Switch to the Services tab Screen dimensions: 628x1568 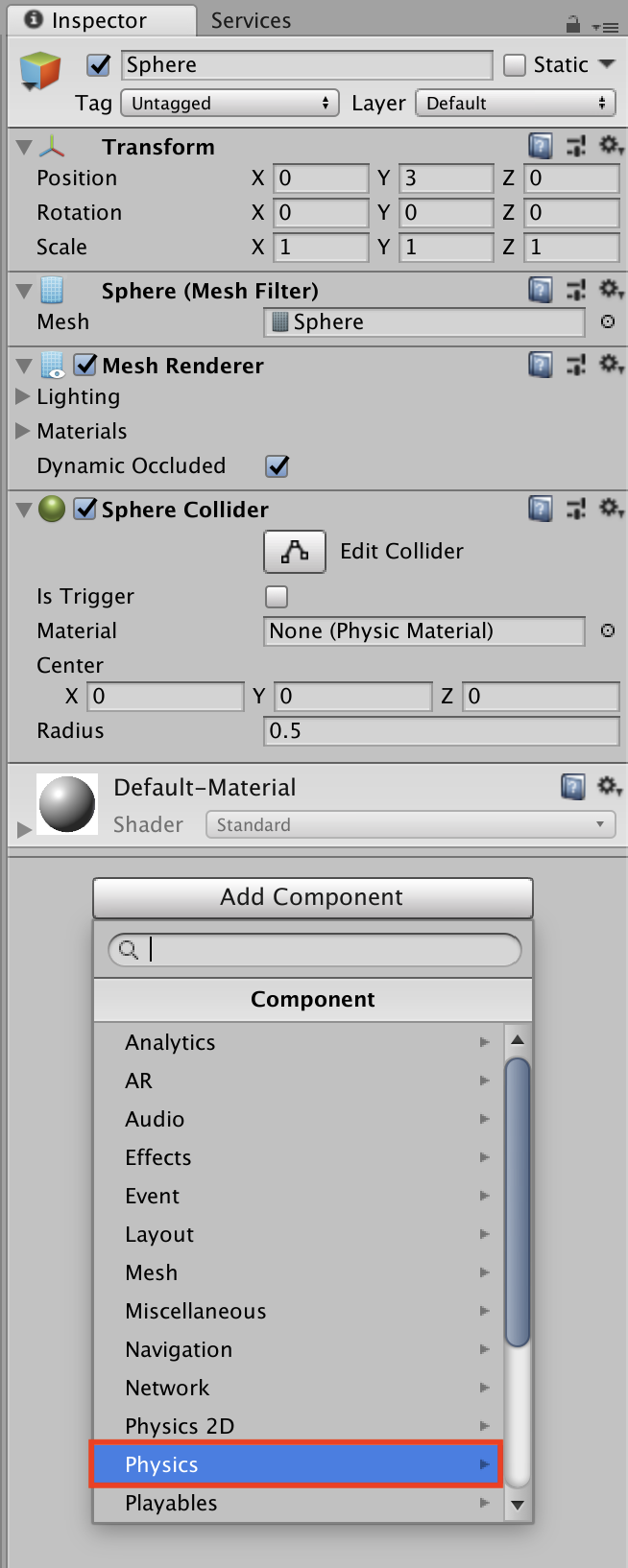[x=251, y=21]
